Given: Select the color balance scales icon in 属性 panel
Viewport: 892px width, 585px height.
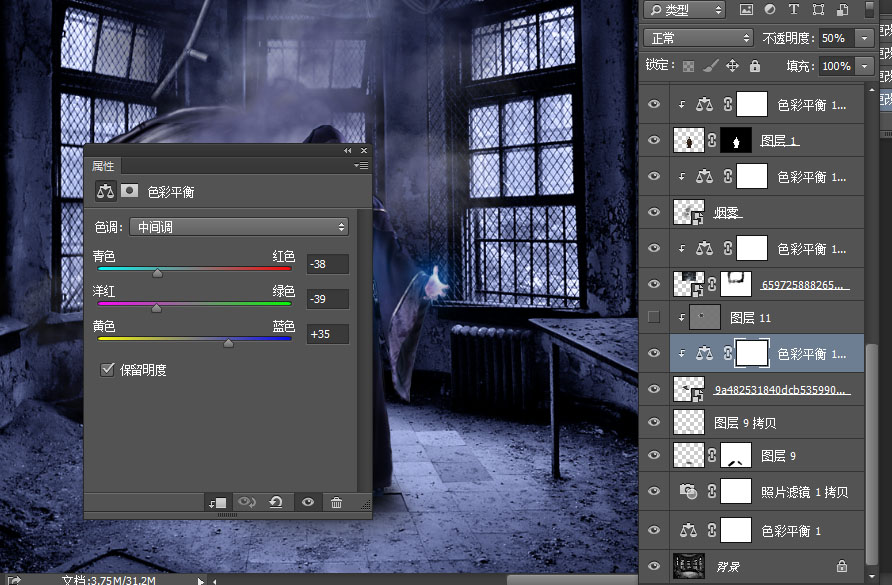Looking at the screenshot, I should tap(105, 191).
